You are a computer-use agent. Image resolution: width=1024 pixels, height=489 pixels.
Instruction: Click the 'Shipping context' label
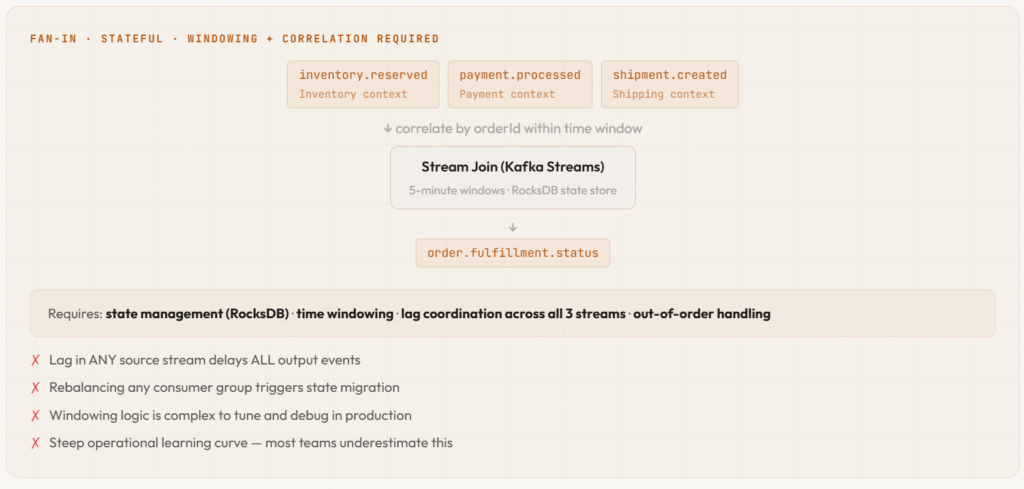tap(663, 95)
